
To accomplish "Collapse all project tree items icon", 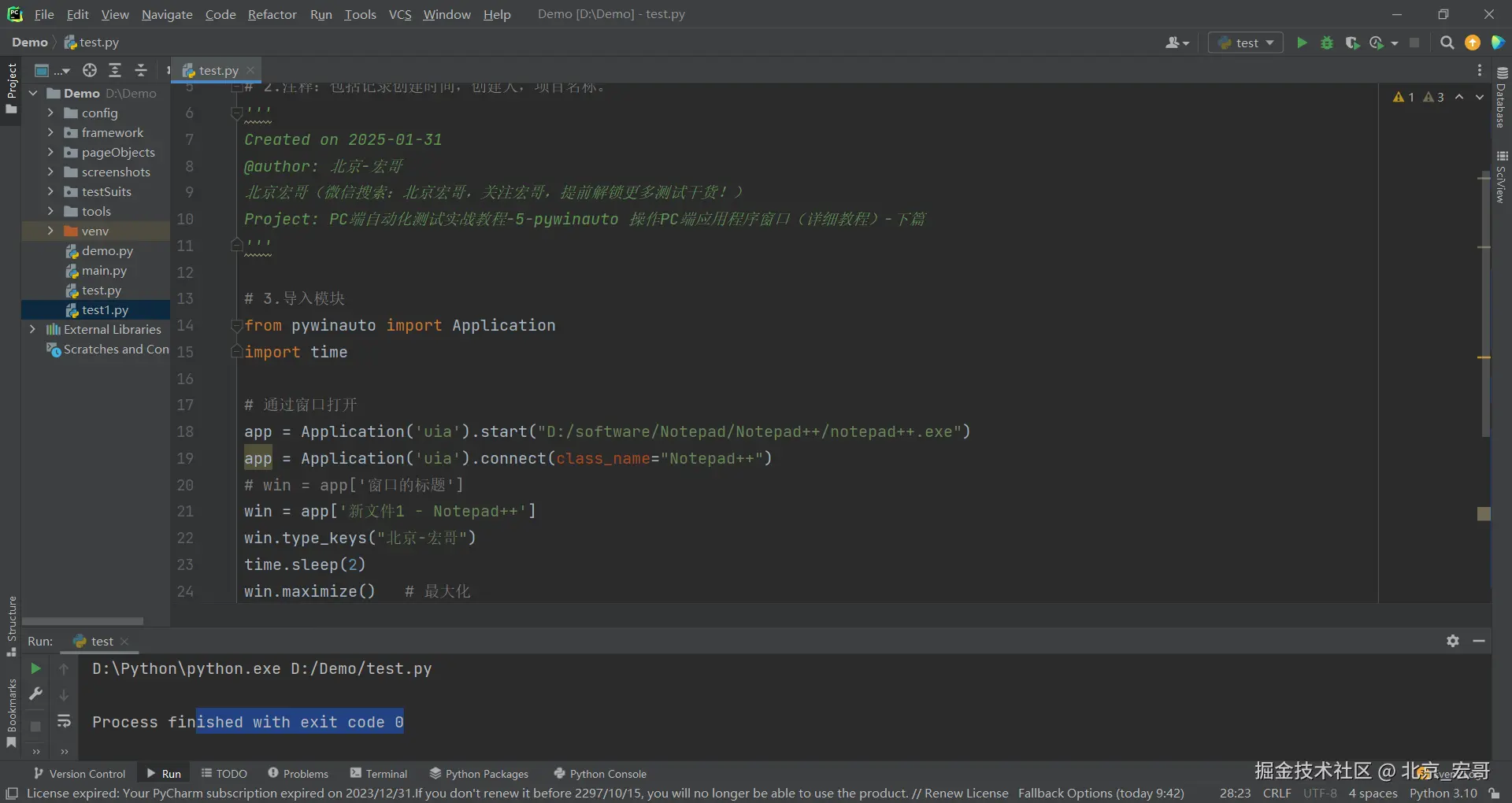I will coord(141,70).
